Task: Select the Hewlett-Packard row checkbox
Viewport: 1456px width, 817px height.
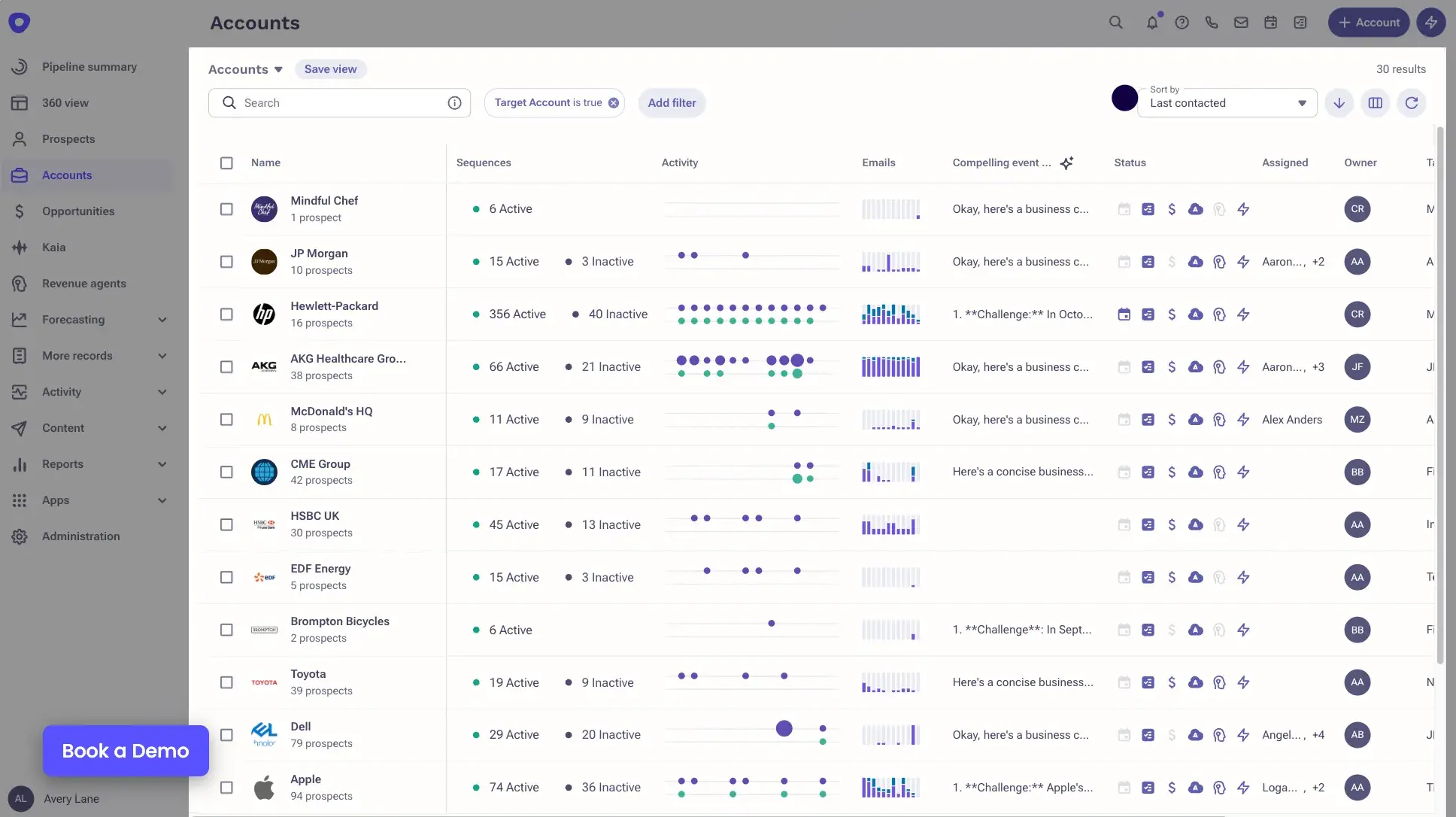Action: point(226,314)
